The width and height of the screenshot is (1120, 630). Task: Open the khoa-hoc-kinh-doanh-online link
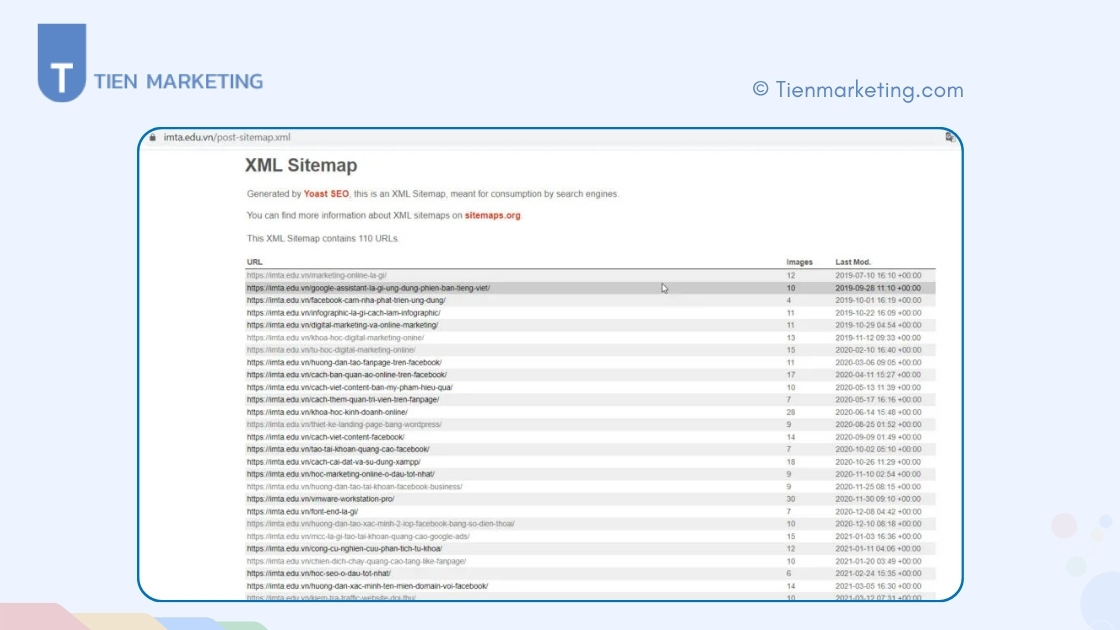(x=327, y=412)
